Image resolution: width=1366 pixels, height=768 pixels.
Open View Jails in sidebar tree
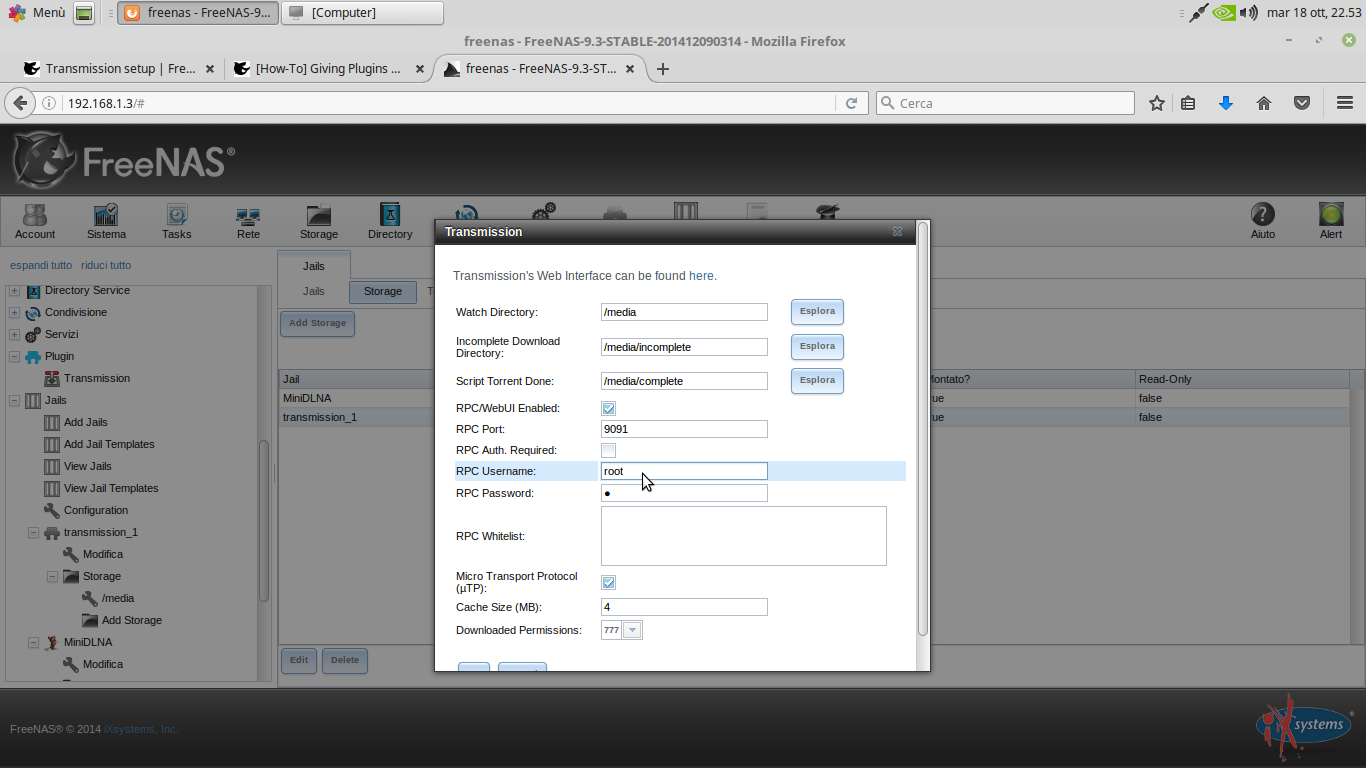88,466
